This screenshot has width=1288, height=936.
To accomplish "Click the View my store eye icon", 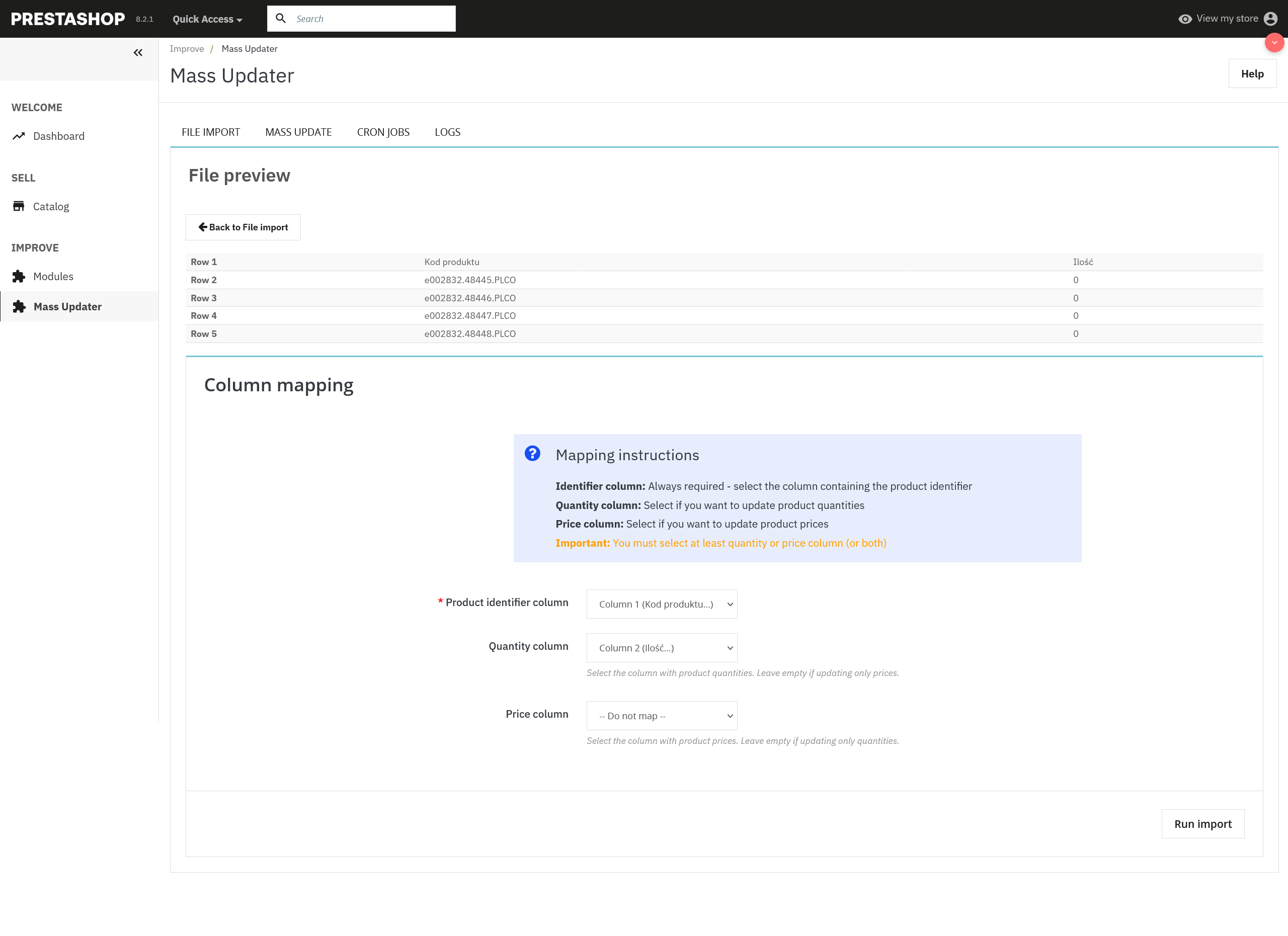I will [1185, 19].
